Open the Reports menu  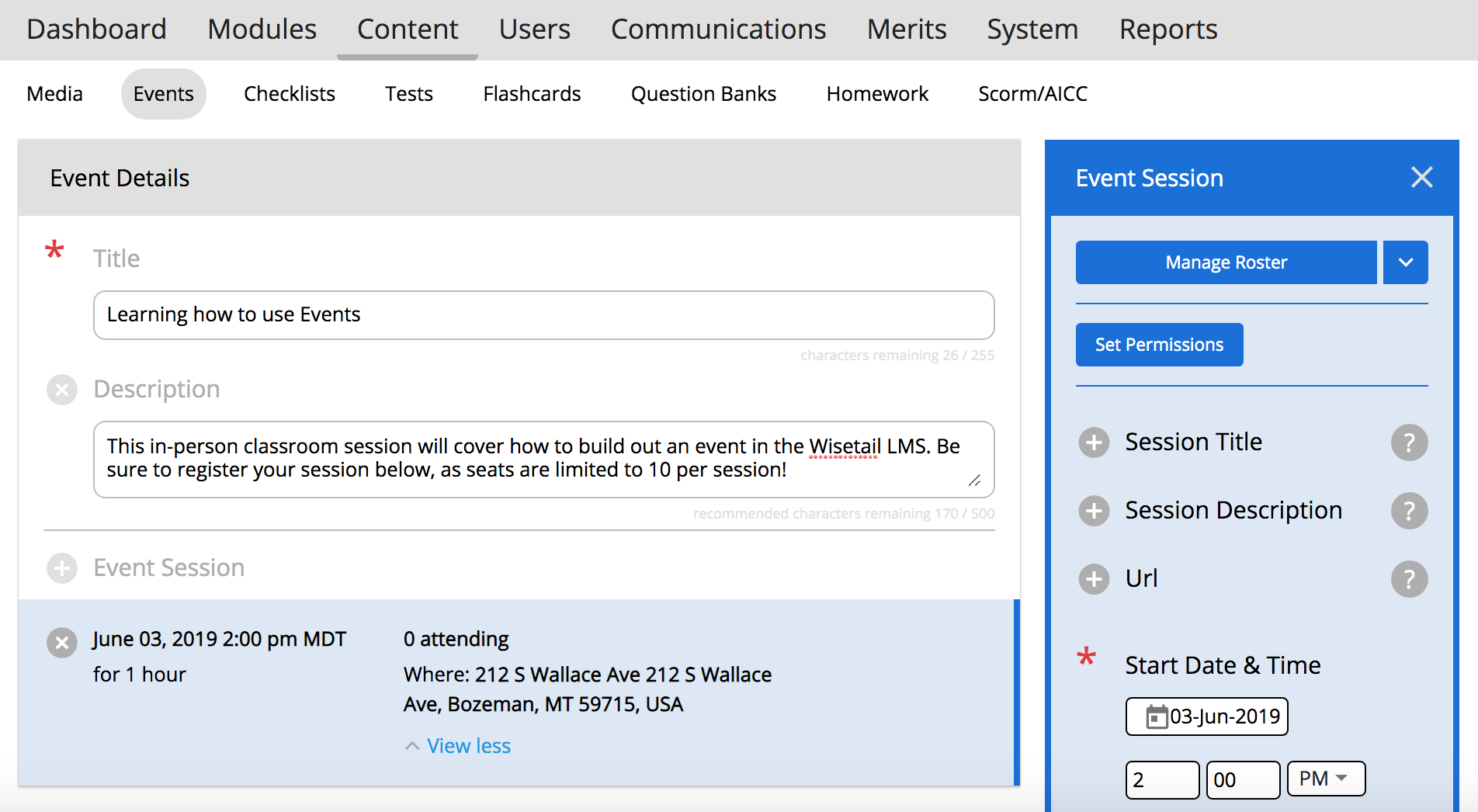(1168, 29)
